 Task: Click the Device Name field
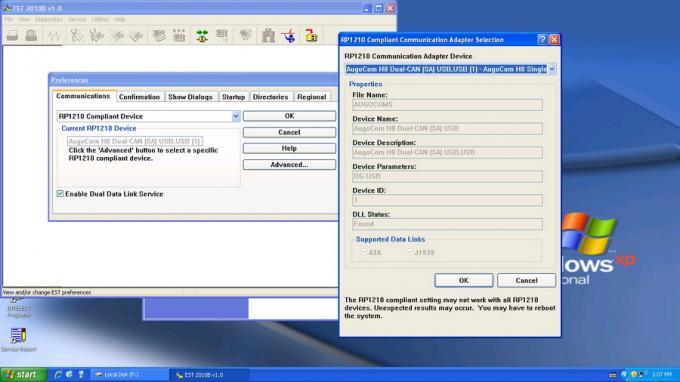click(447, 128)
